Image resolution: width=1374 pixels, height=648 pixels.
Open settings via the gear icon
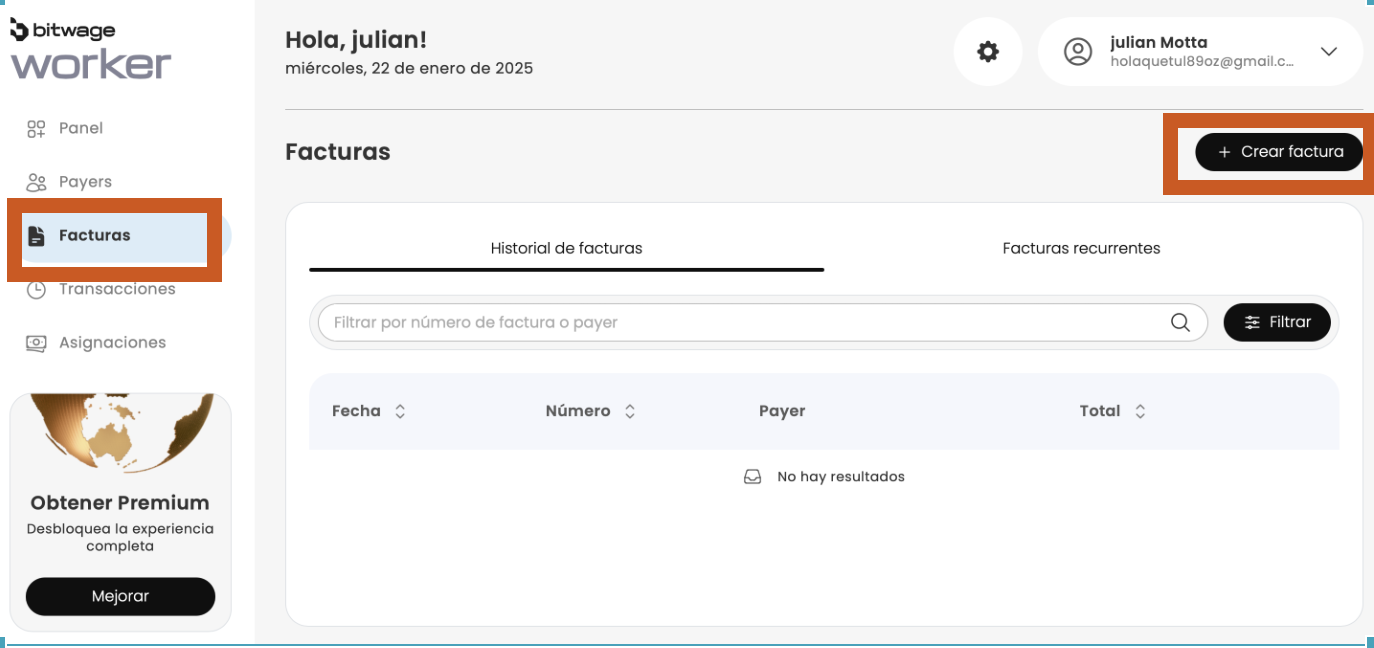click(x=988, y=52)
